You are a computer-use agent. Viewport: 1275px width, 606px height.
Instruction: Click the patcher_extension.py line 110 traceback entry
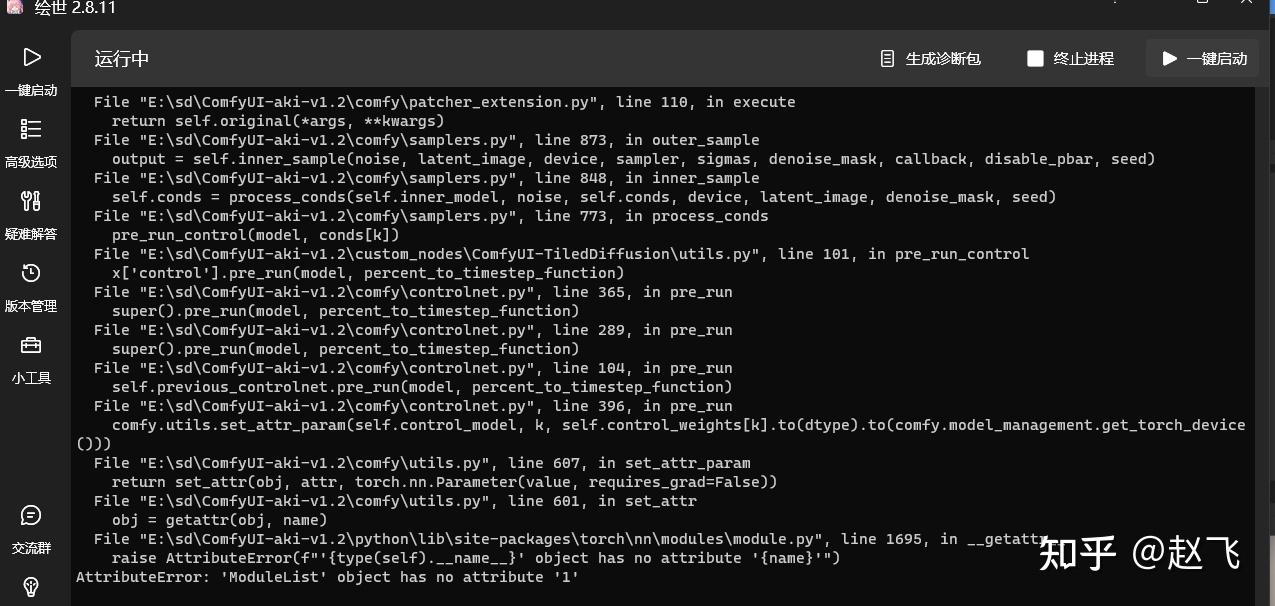click(444, 102)
